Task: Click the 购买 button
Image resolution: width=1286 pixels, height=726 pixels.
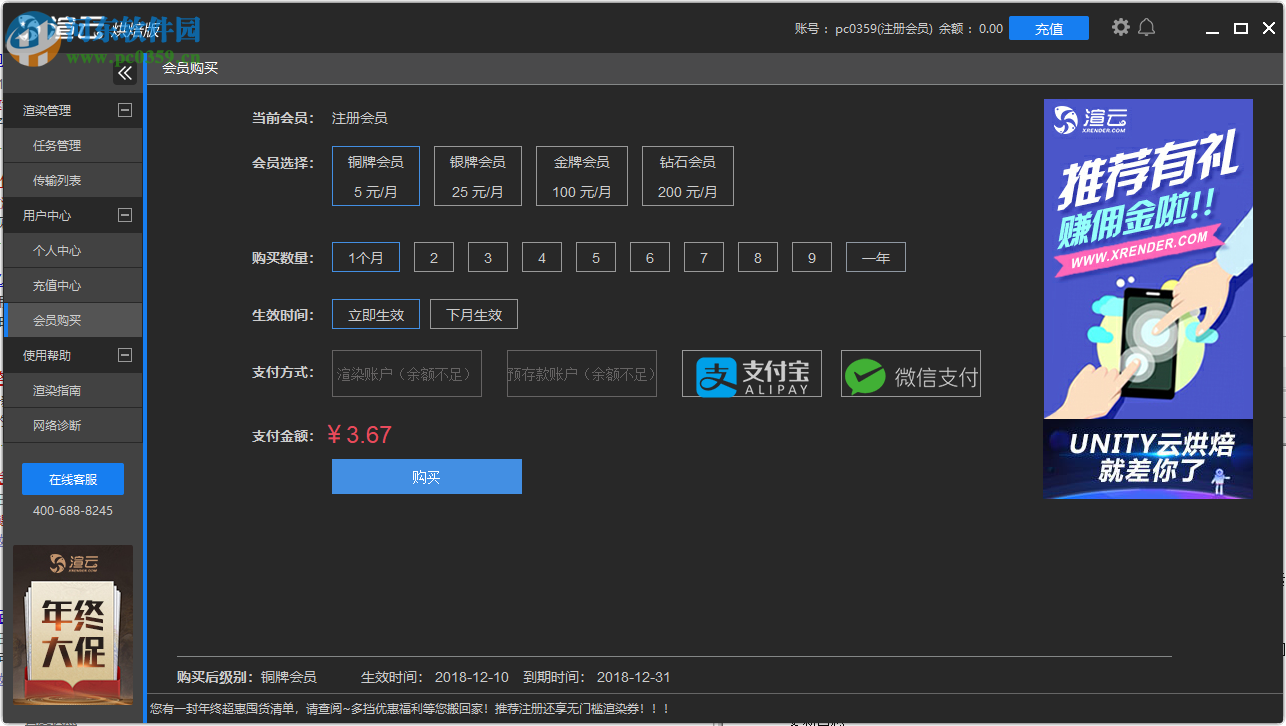Action: (x=427, y=476)
